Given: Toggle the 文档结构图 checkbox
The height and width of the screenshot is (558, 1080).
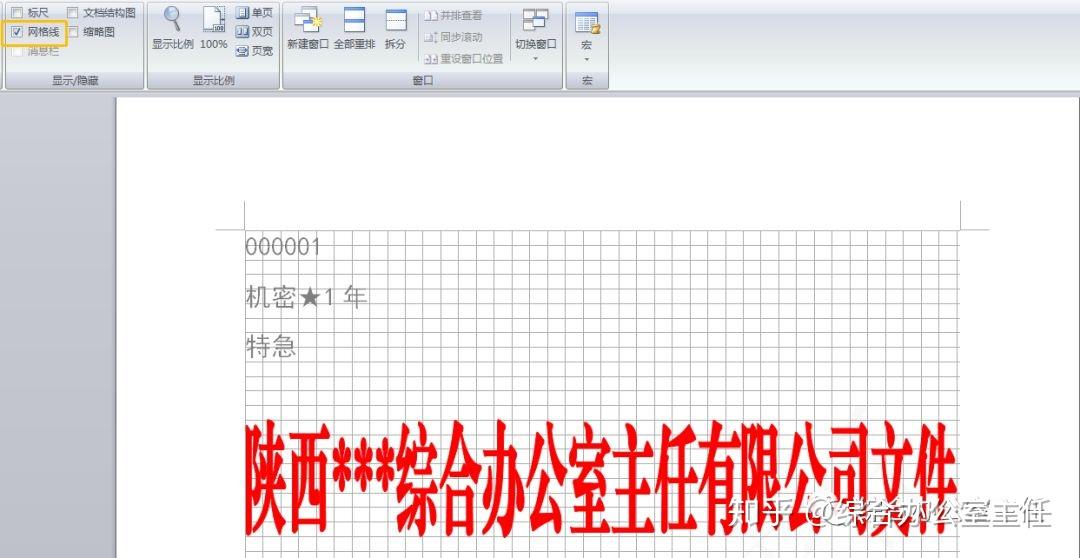Looking at the screenshot, I should (72, 12).
